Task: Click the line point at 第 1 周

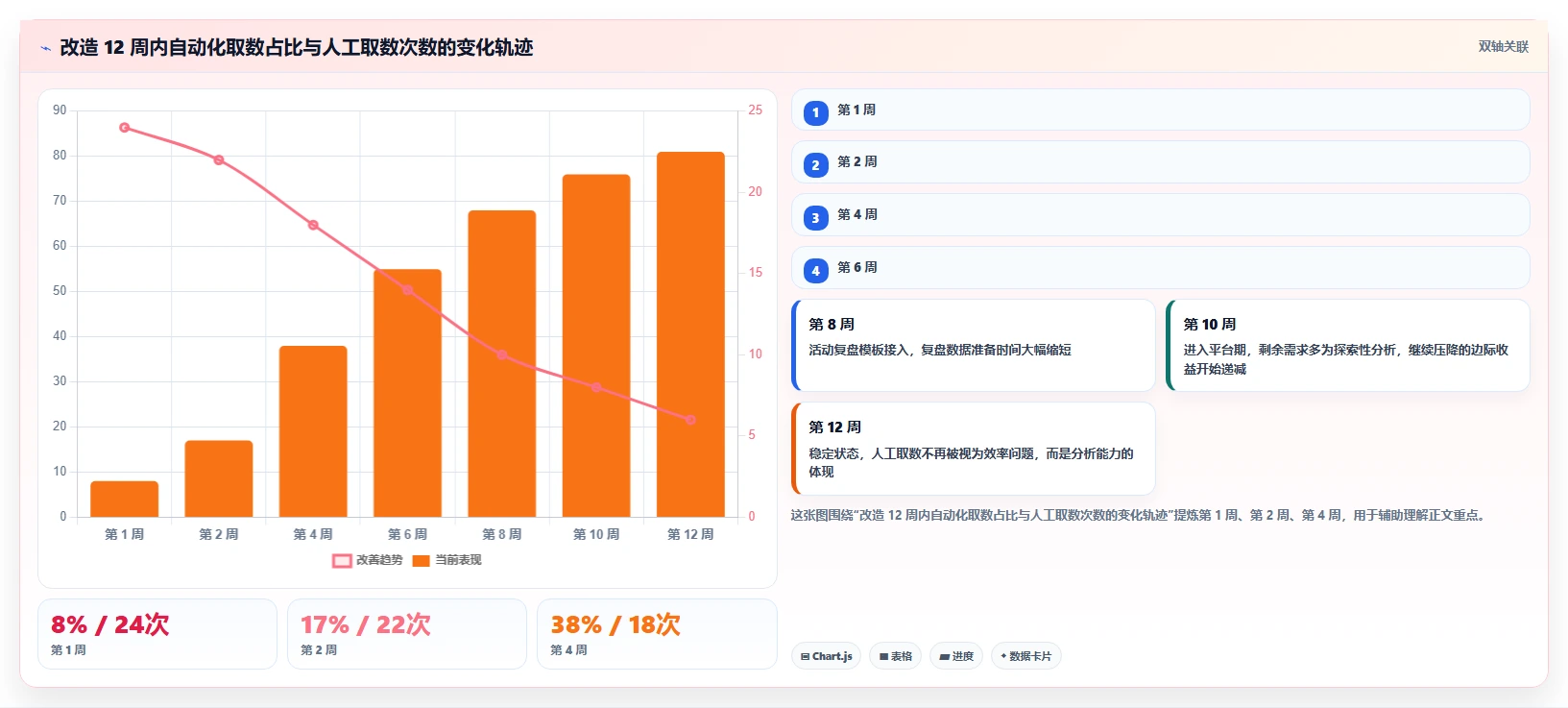Action: [x=125, y=128]
